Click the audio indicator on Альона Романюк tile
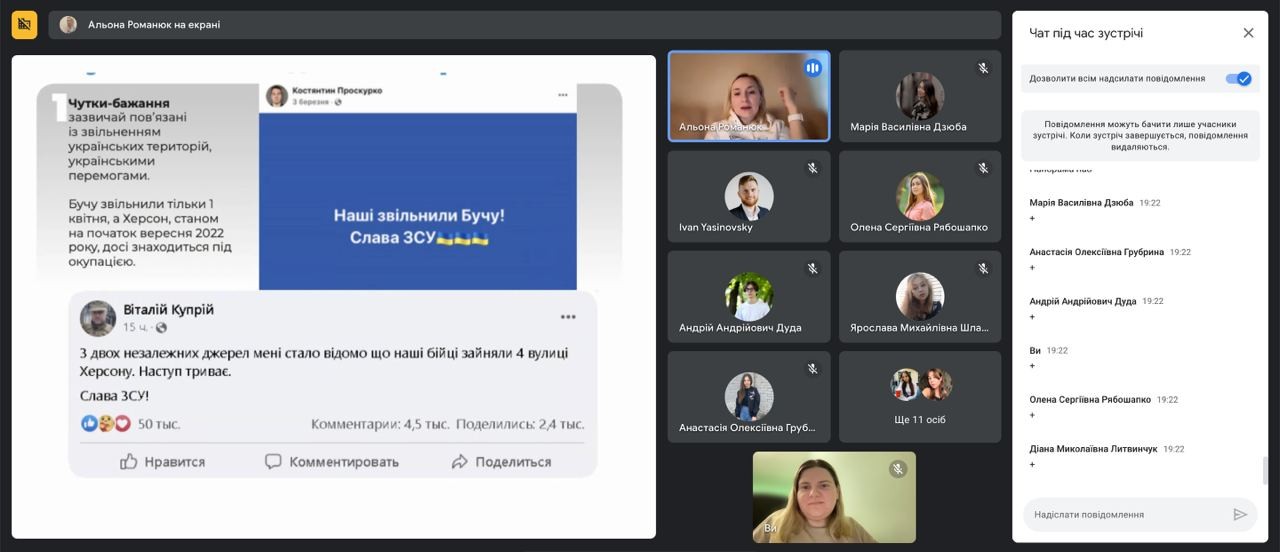This screenshot has height=552, width=1280. click(x=813, y=68)
